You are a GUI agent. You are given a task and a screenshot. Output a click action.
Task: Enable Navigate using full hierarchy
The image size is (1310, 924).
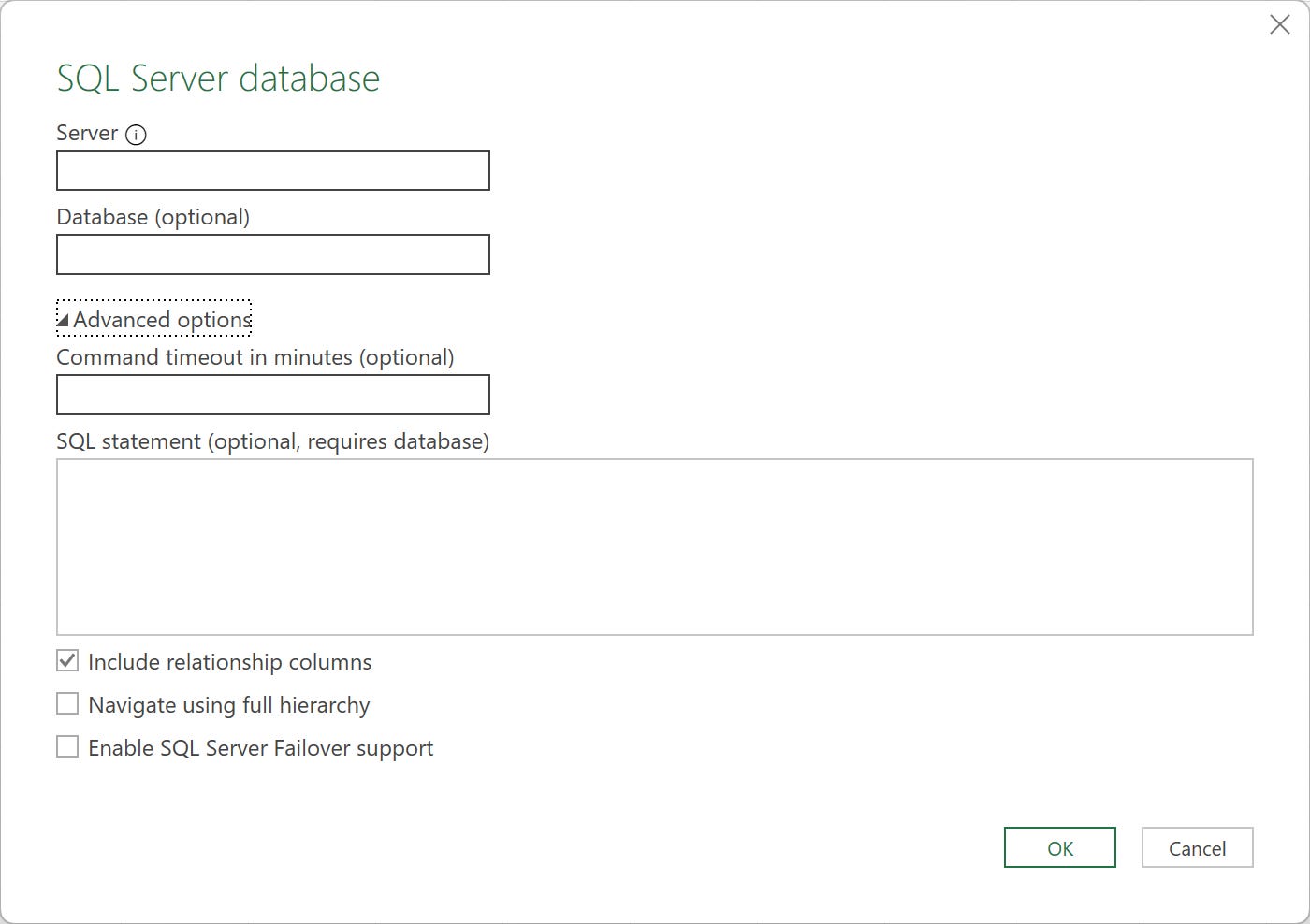pyautogui.click(x=67, y=703)
